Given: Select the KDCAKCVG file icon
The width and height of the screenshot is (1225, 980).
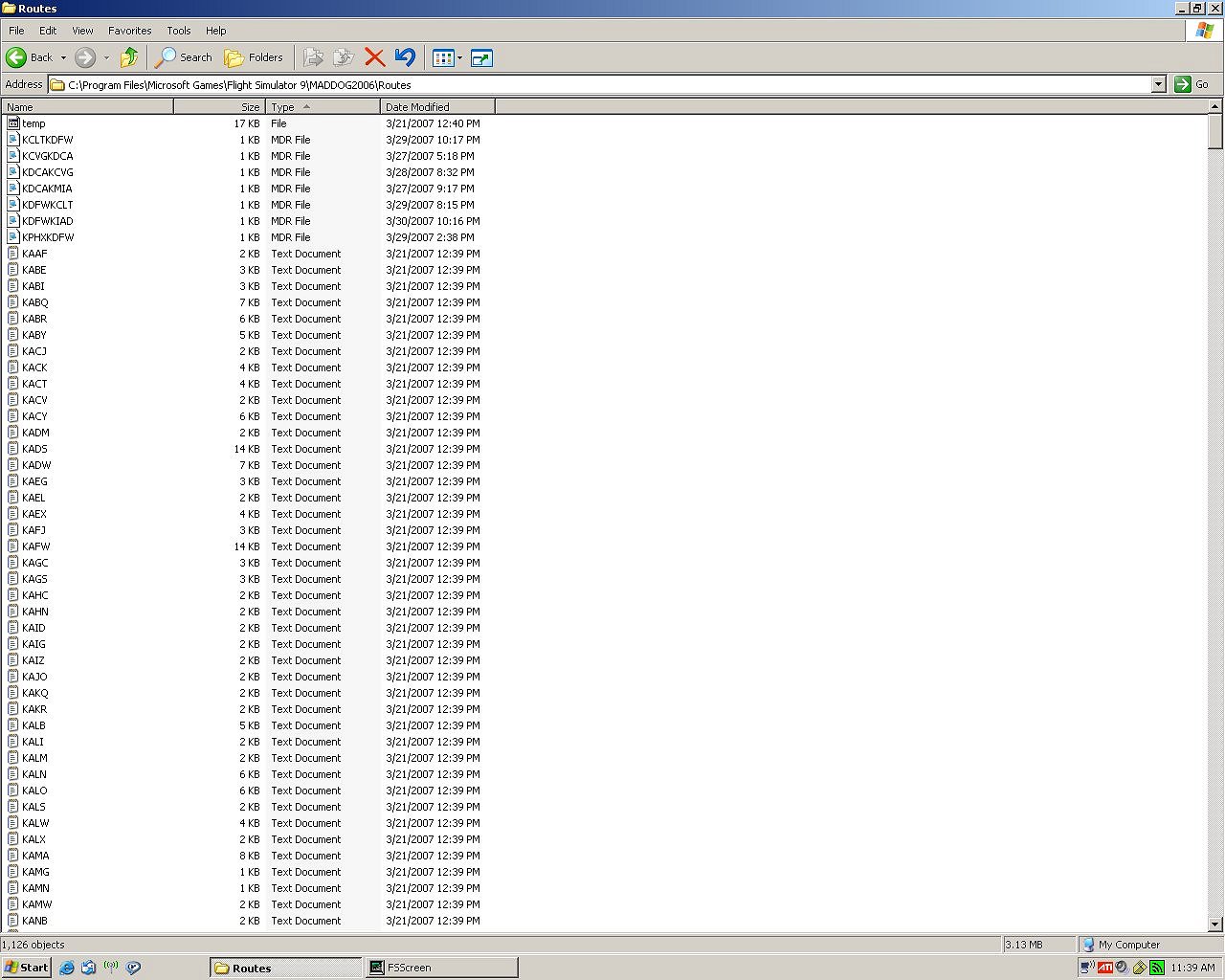Looking at the screenshot, I should pos(13,172).
